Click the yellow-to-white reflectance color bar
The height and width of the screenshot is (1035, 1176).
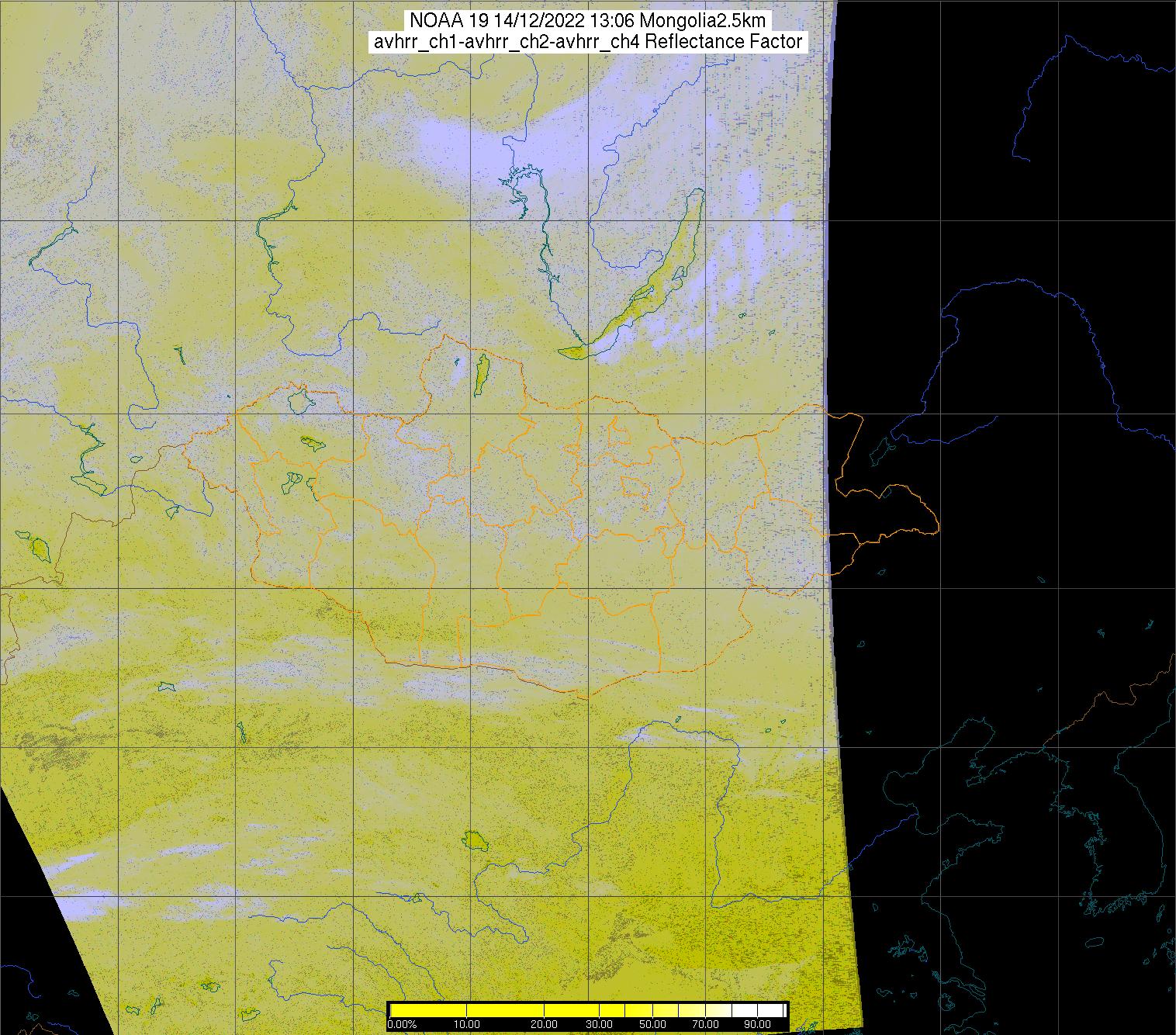click(588, 1010)
